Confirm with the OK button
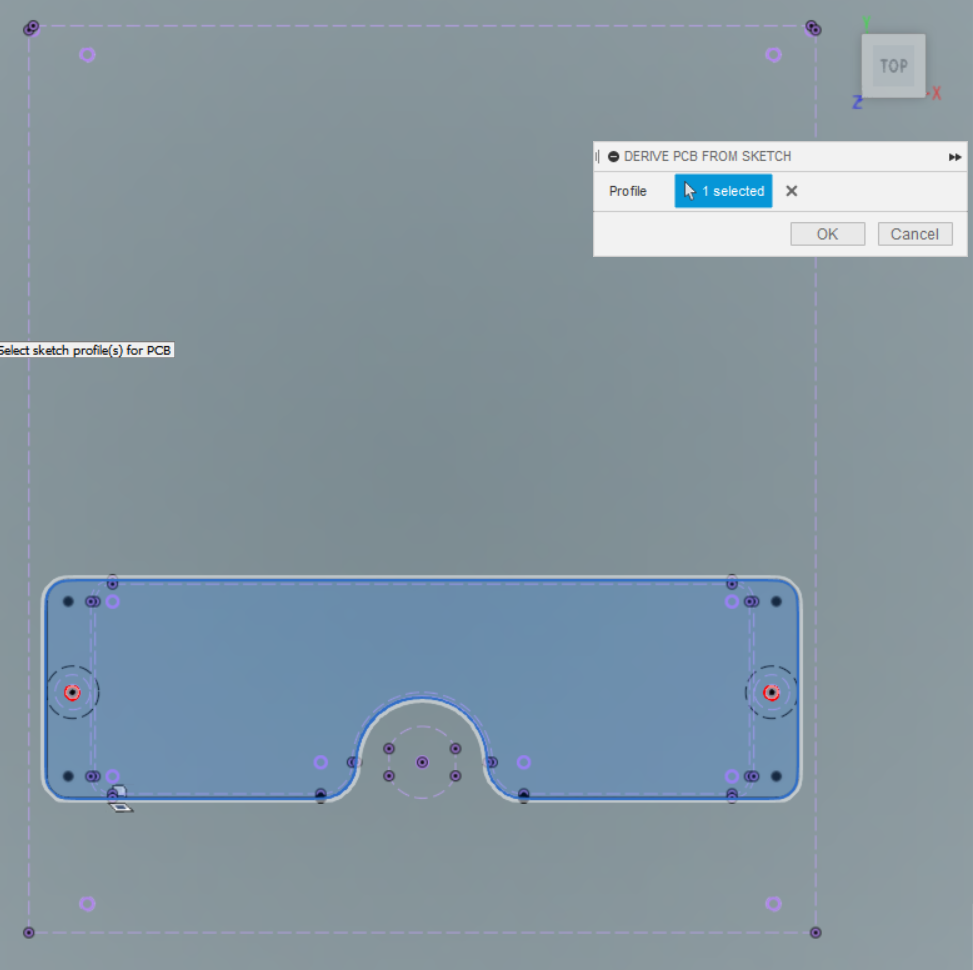 827,233
